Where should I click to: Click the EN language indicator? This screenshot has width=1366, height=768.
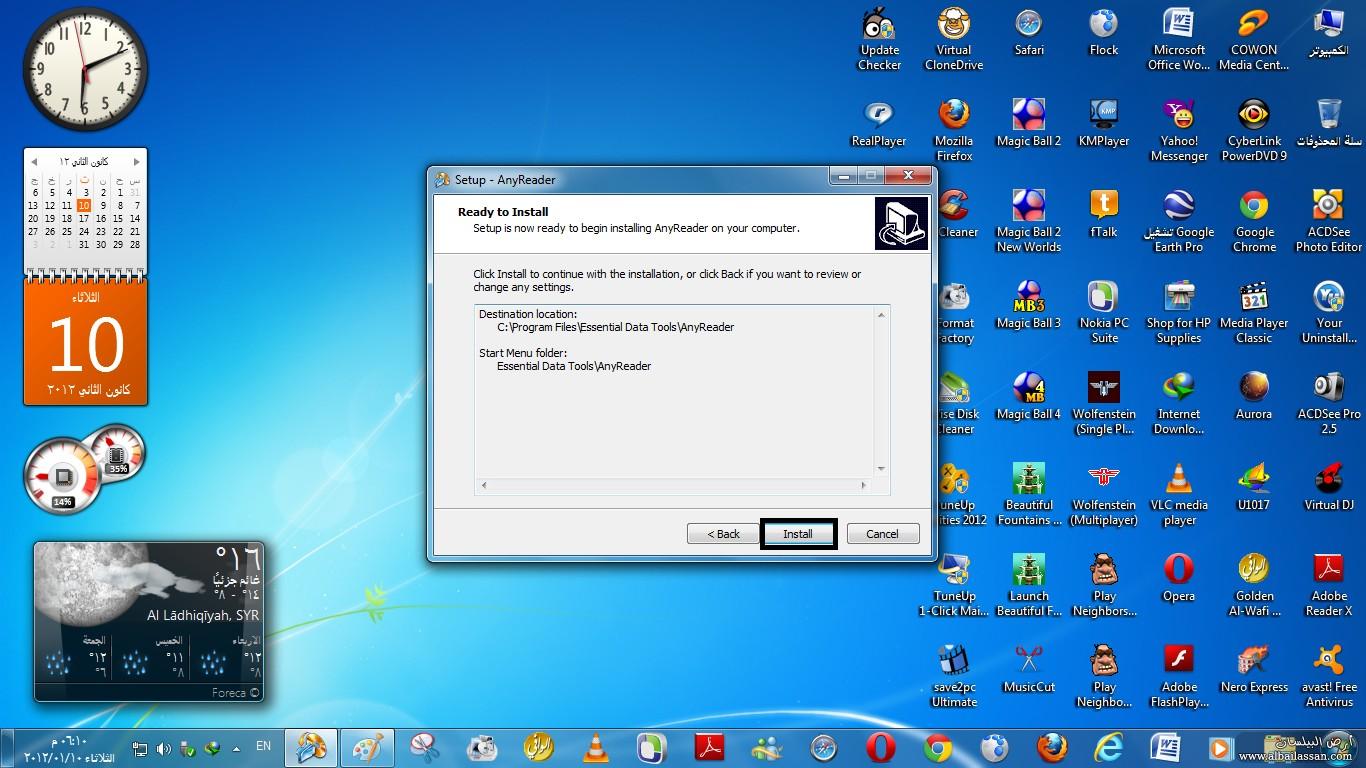[x=264, y=746]
